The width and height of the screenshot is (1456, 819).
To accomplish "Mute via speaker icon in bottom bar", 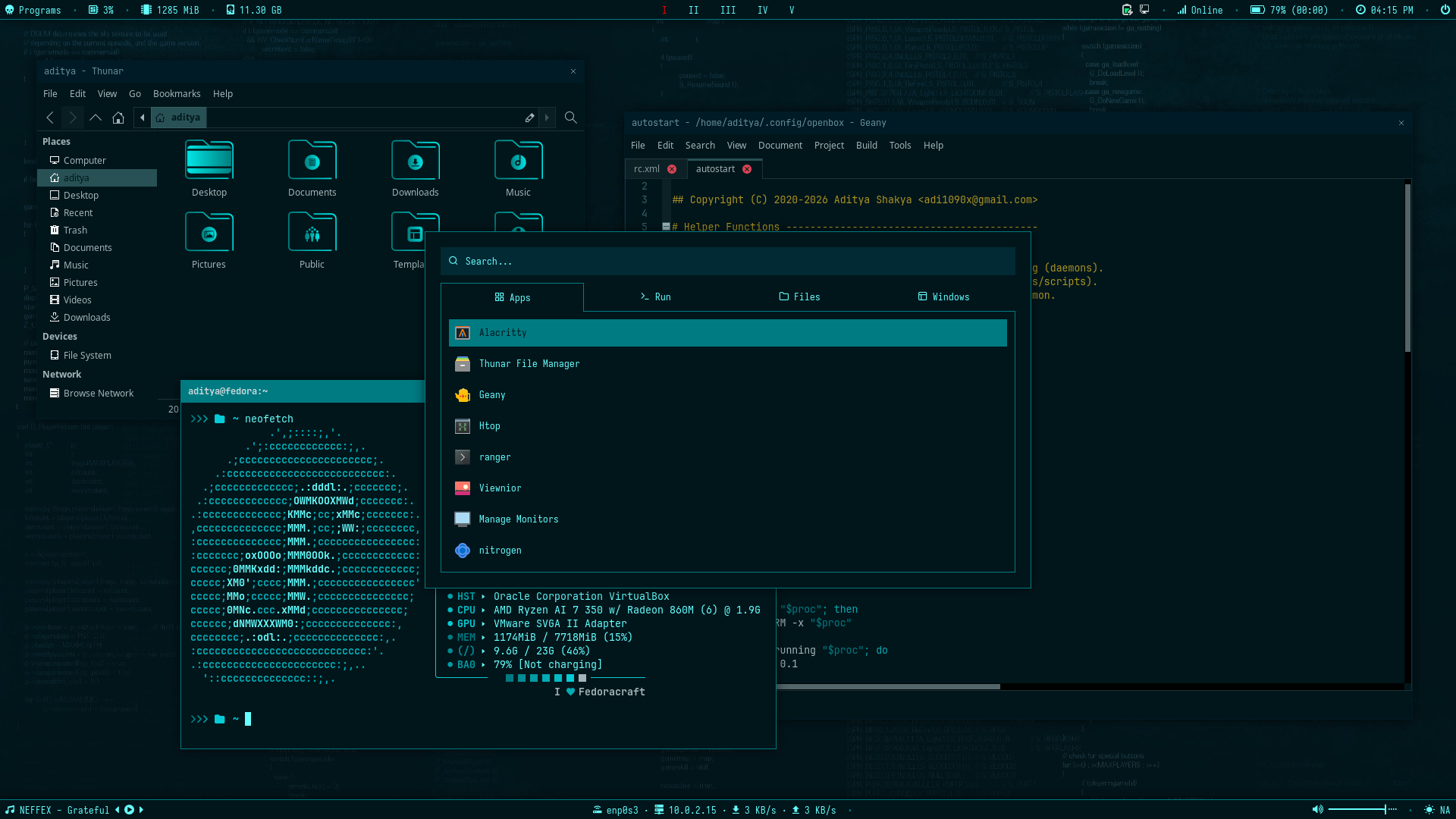I will [x=1318, y=810].
